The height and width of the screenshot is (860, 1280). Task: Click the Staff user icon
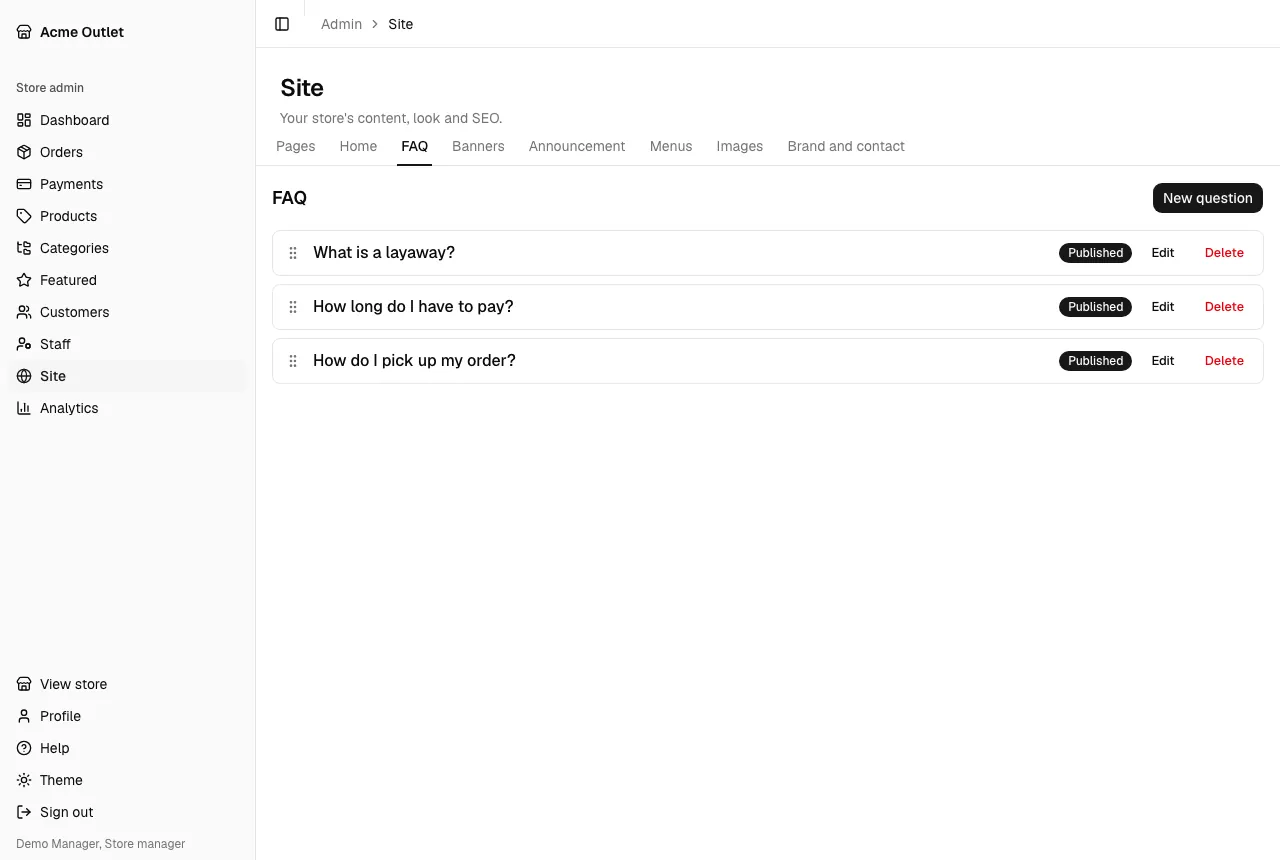coord(24,344)
